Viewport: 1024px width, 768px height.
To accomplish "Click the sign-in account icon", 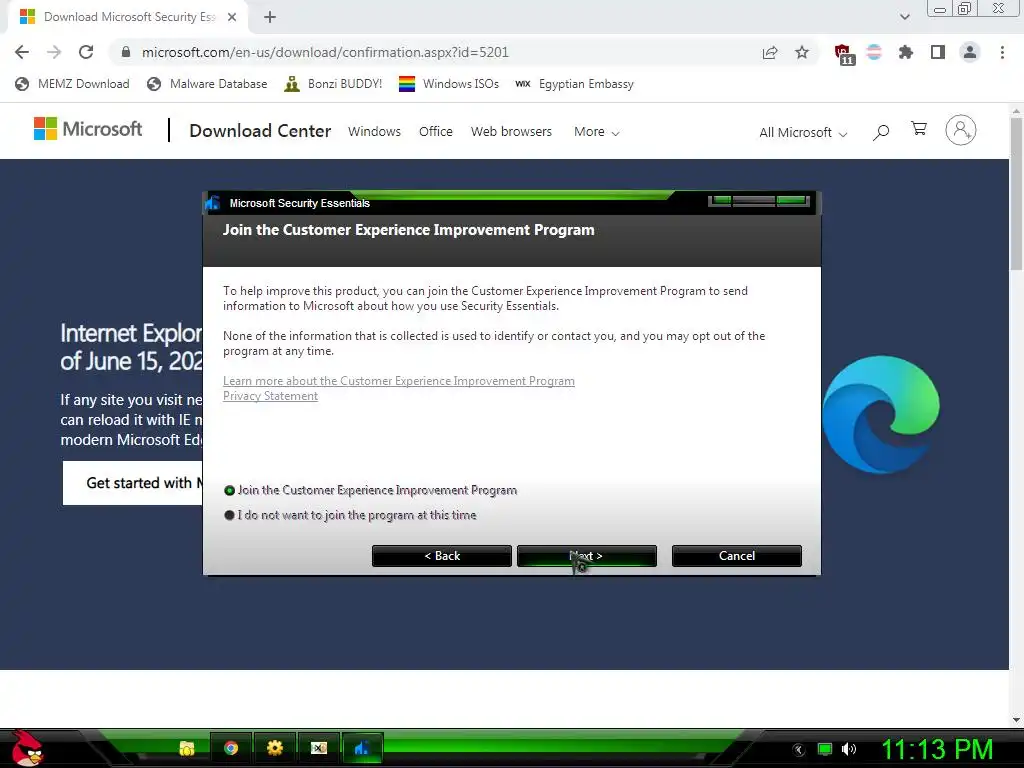I will (x=961, y=130).
